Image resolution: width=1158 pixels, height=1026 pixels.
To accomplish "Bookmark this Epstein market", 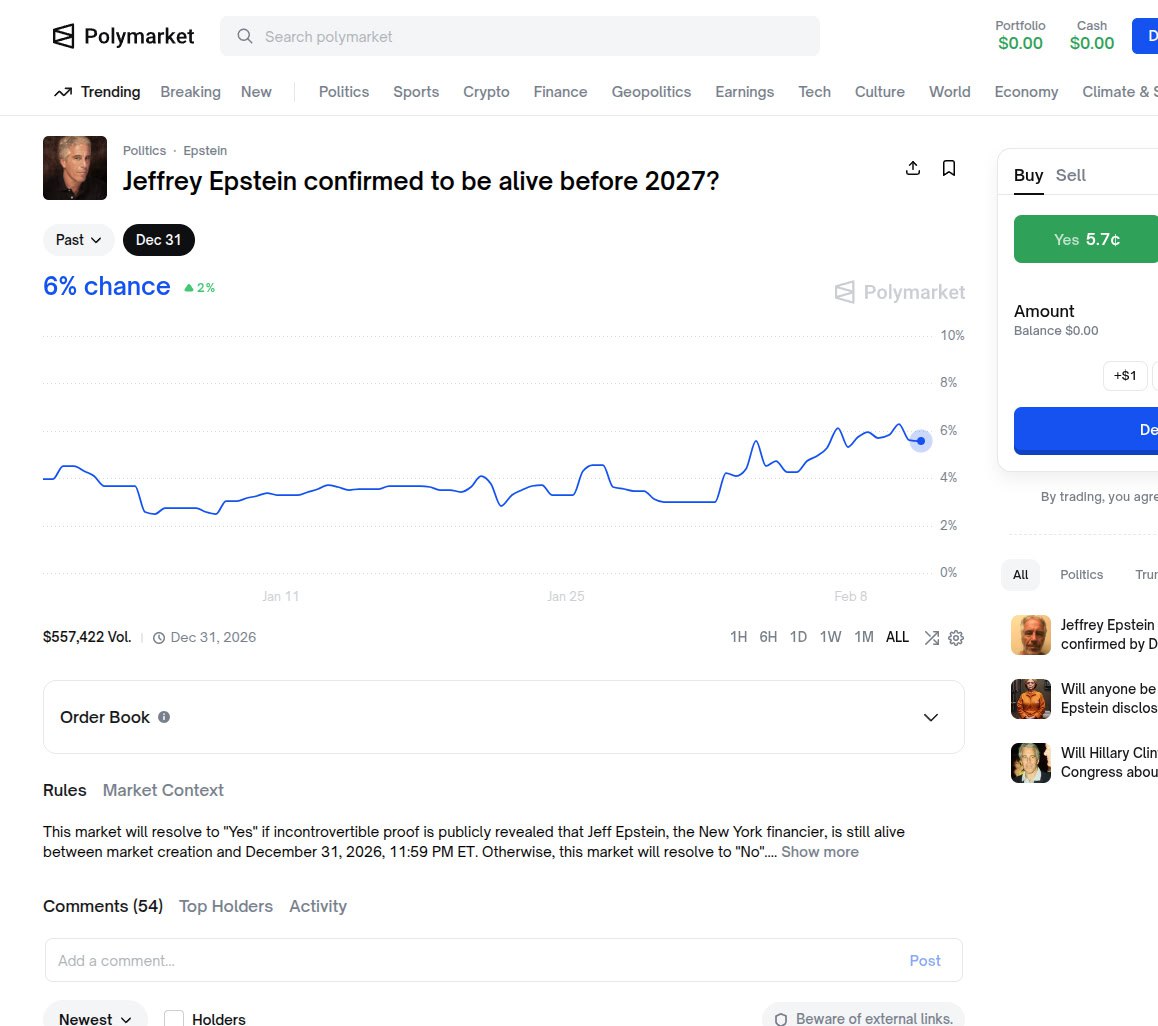I will 949,168.
